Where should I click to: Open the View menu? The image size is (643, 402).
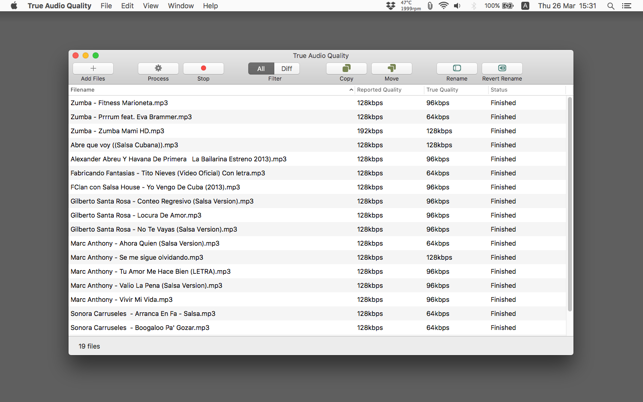pos(150,6)
